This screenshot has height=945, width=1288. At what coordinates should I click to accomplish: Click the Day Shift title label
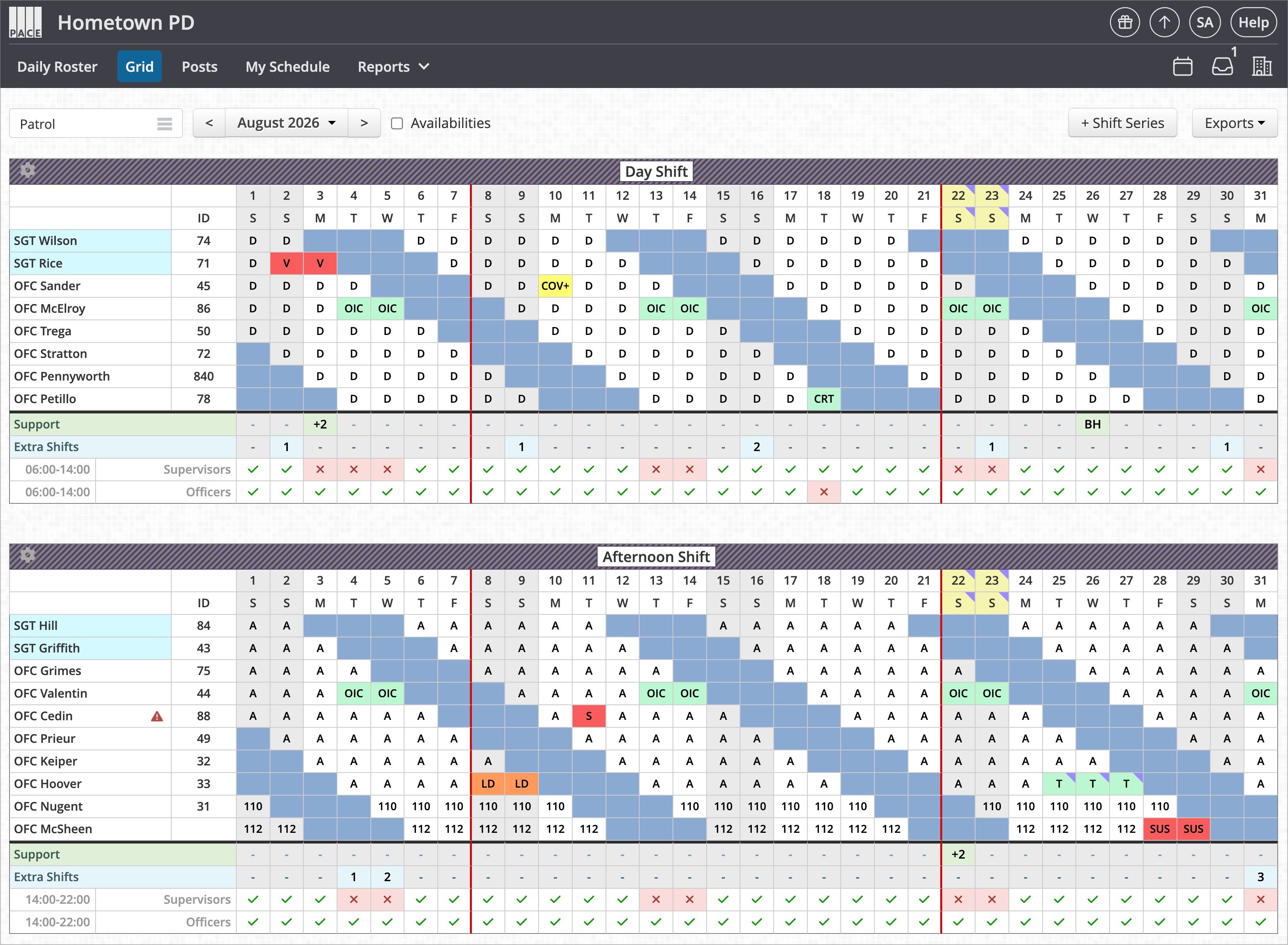656,171
